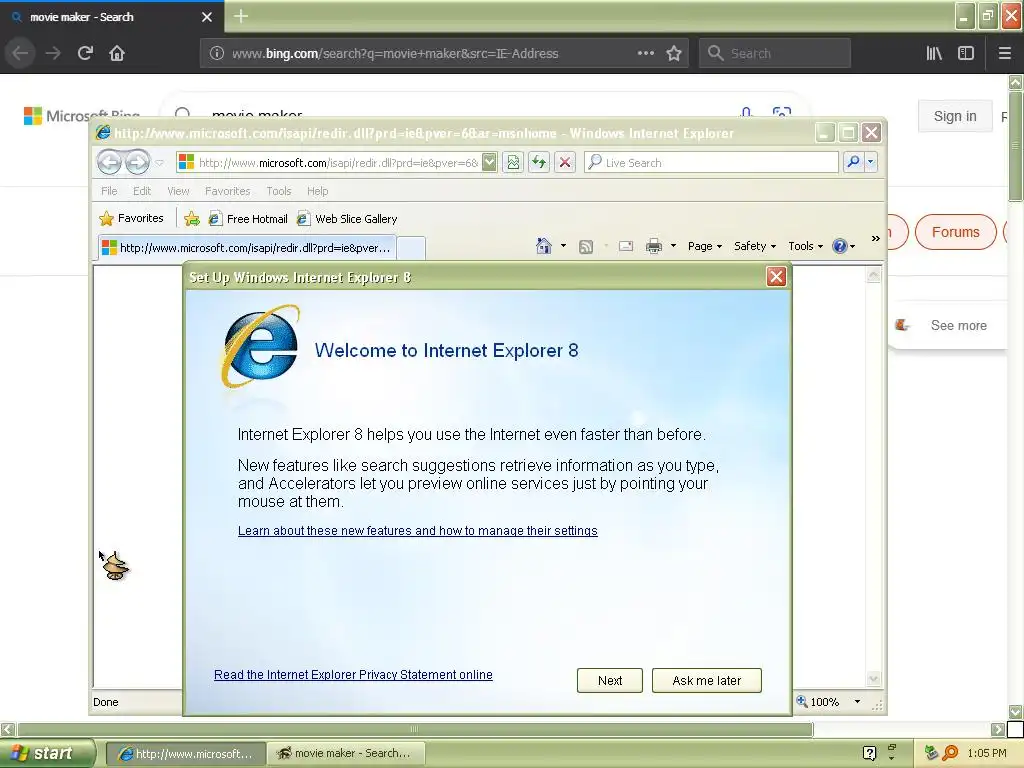Open the Free Hotmail favorite link

[x=248, y=219]
